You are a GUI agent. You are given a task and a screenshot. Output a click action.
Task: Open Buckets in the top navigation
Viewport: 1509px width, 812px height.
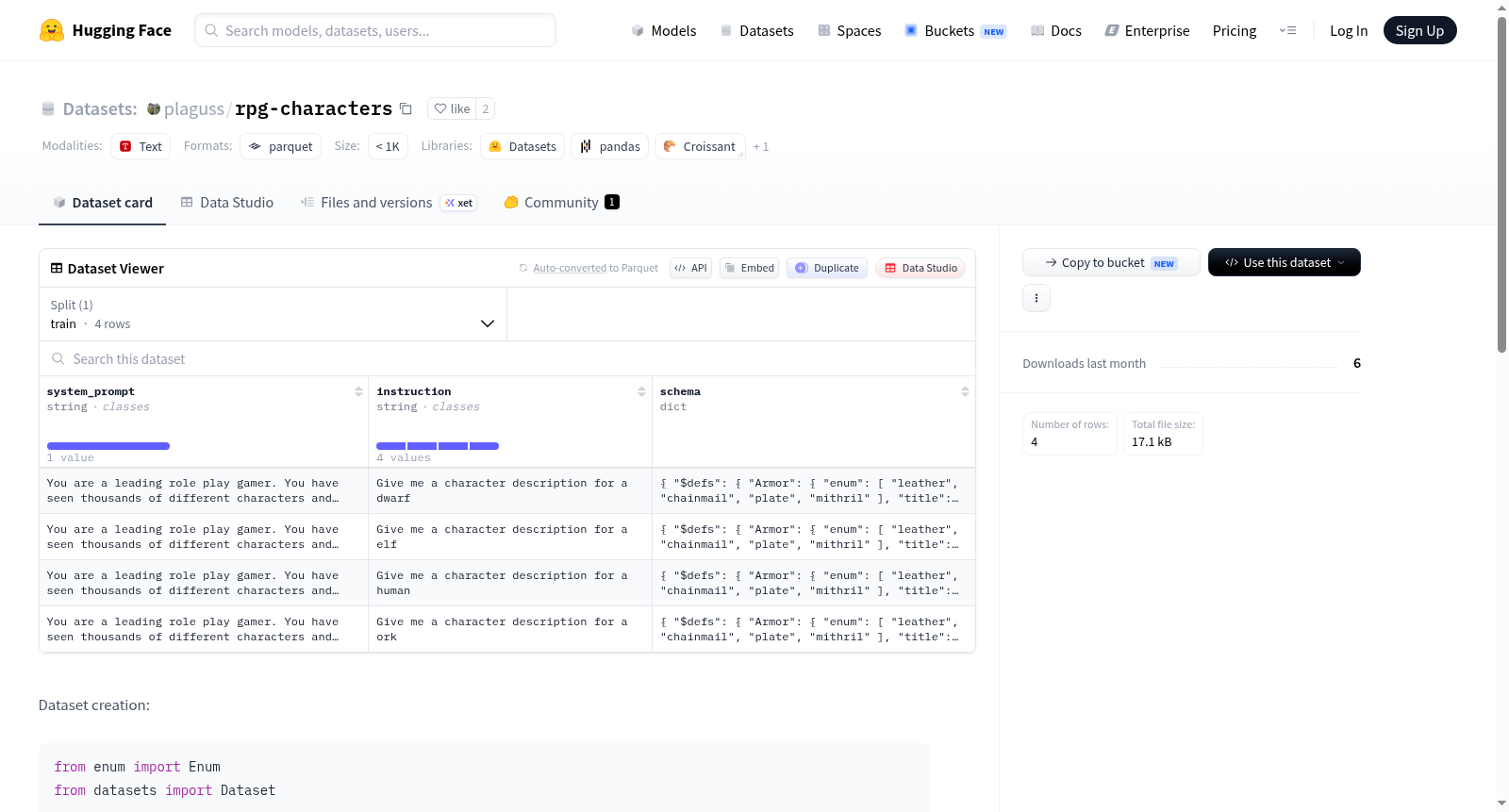[x=955, y=30]
